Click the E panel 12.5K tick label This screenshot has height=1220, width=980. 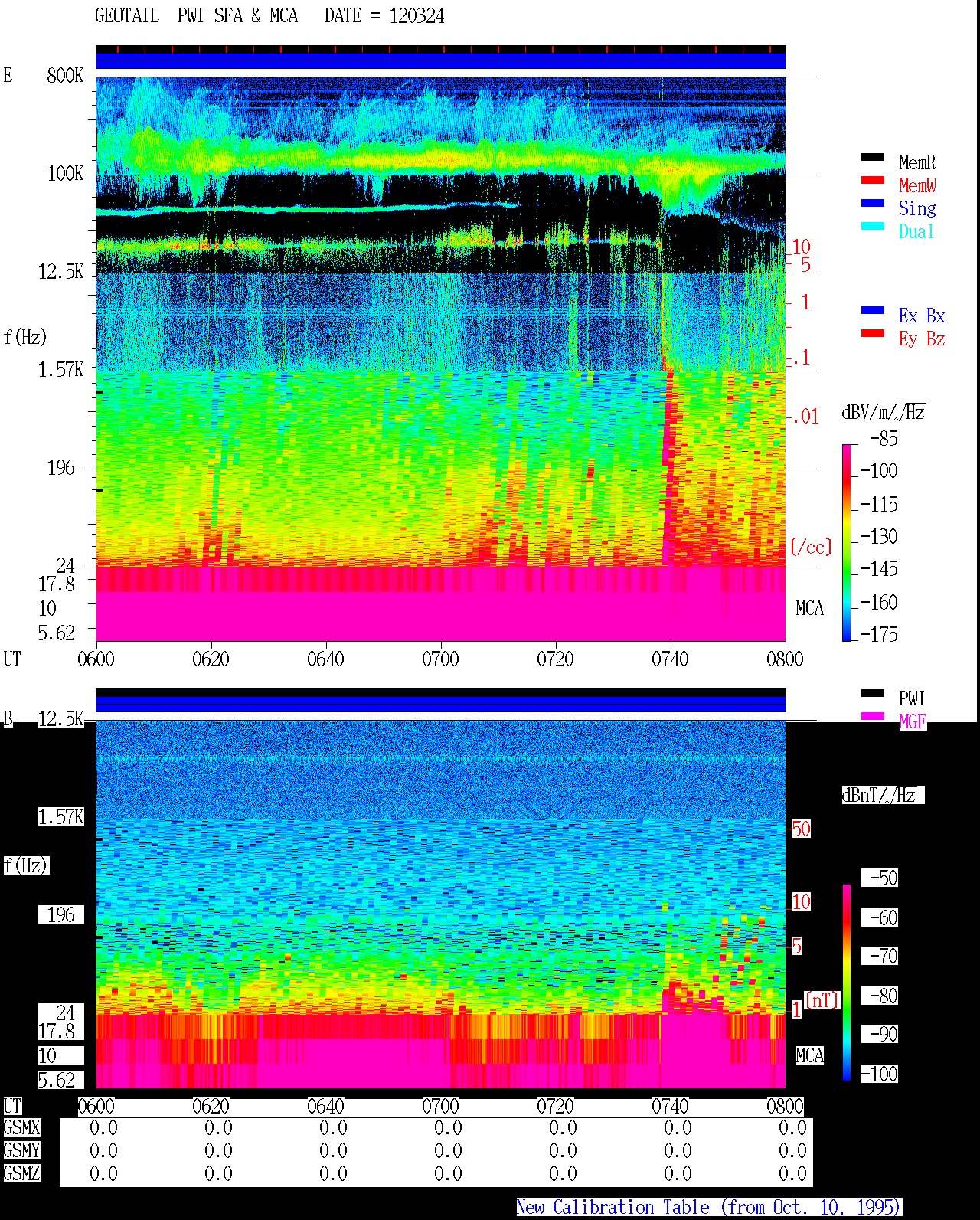click(61, 271)
